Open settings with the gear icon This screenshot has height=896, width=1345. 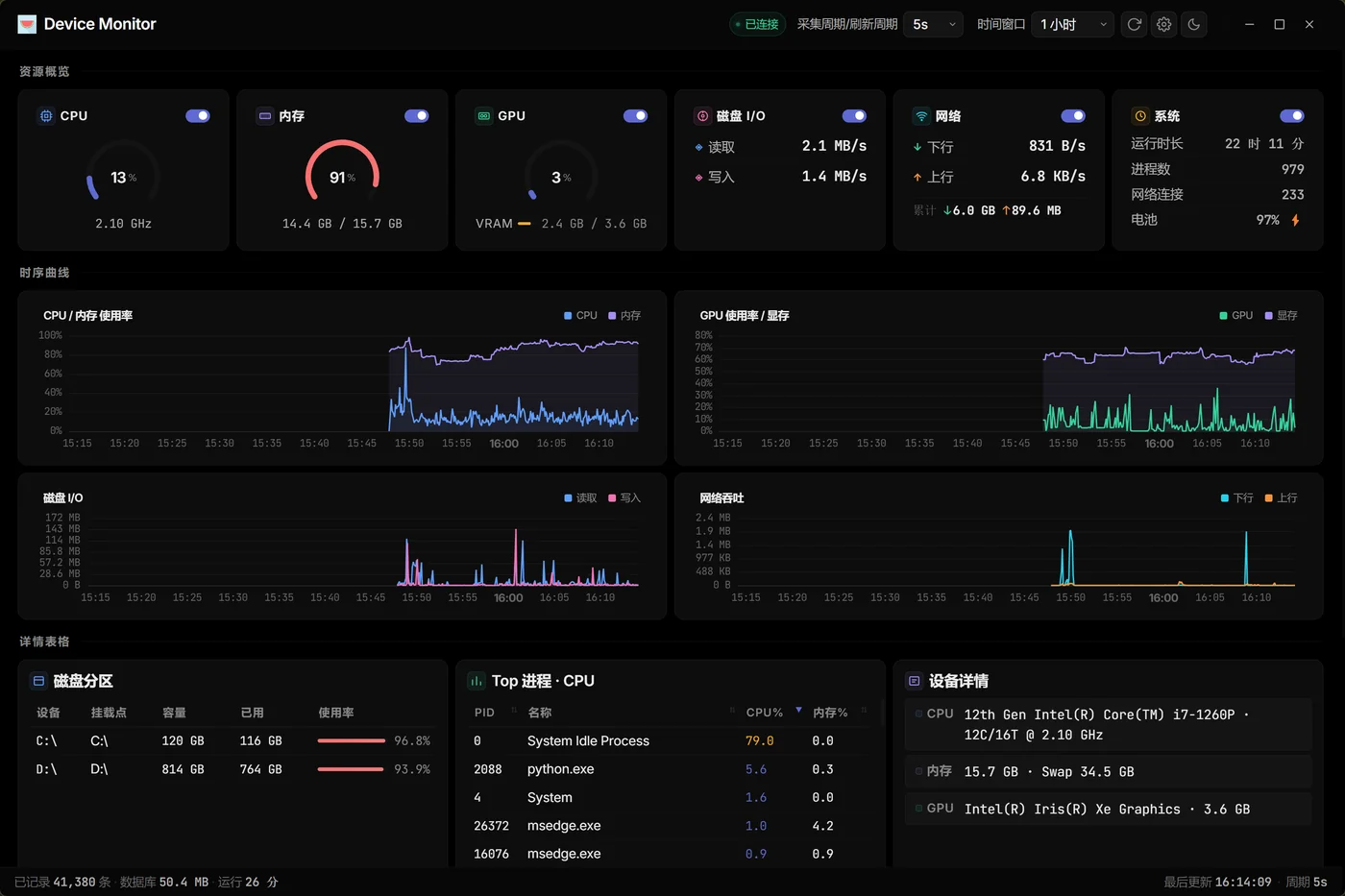[x=1164, y=24]
